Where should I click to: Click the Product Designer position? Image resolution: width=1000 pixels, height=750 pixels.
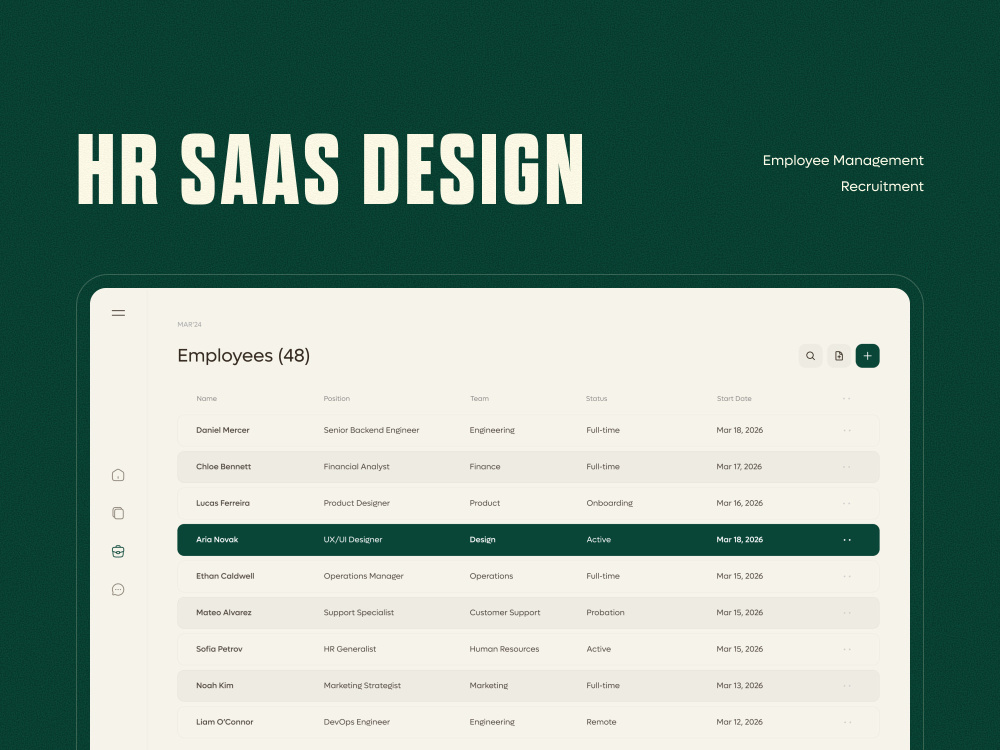point(357,503)
